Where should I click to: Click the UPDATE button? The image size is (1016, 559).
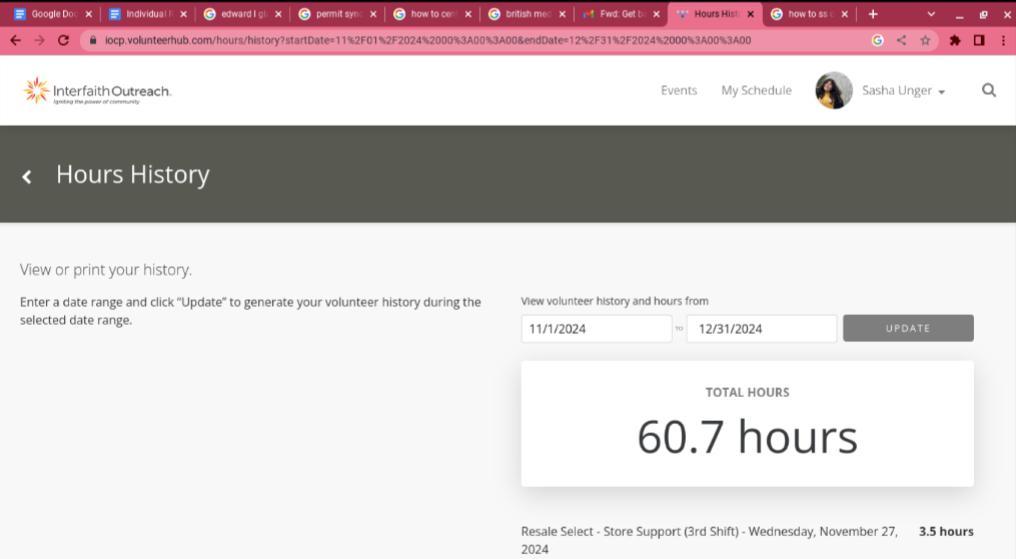[x=908, y=328]
